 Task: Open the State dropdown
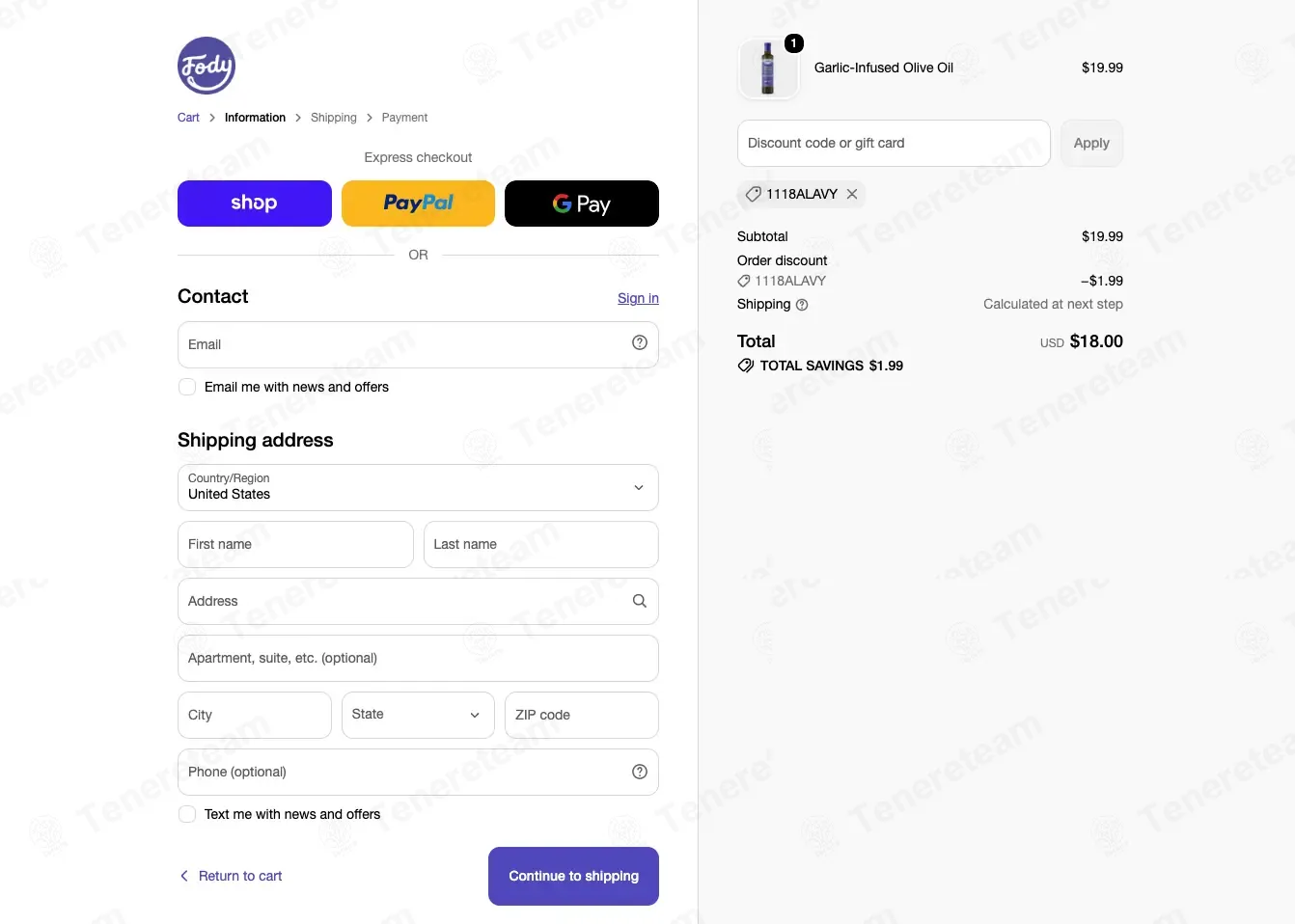click(418, 715)
